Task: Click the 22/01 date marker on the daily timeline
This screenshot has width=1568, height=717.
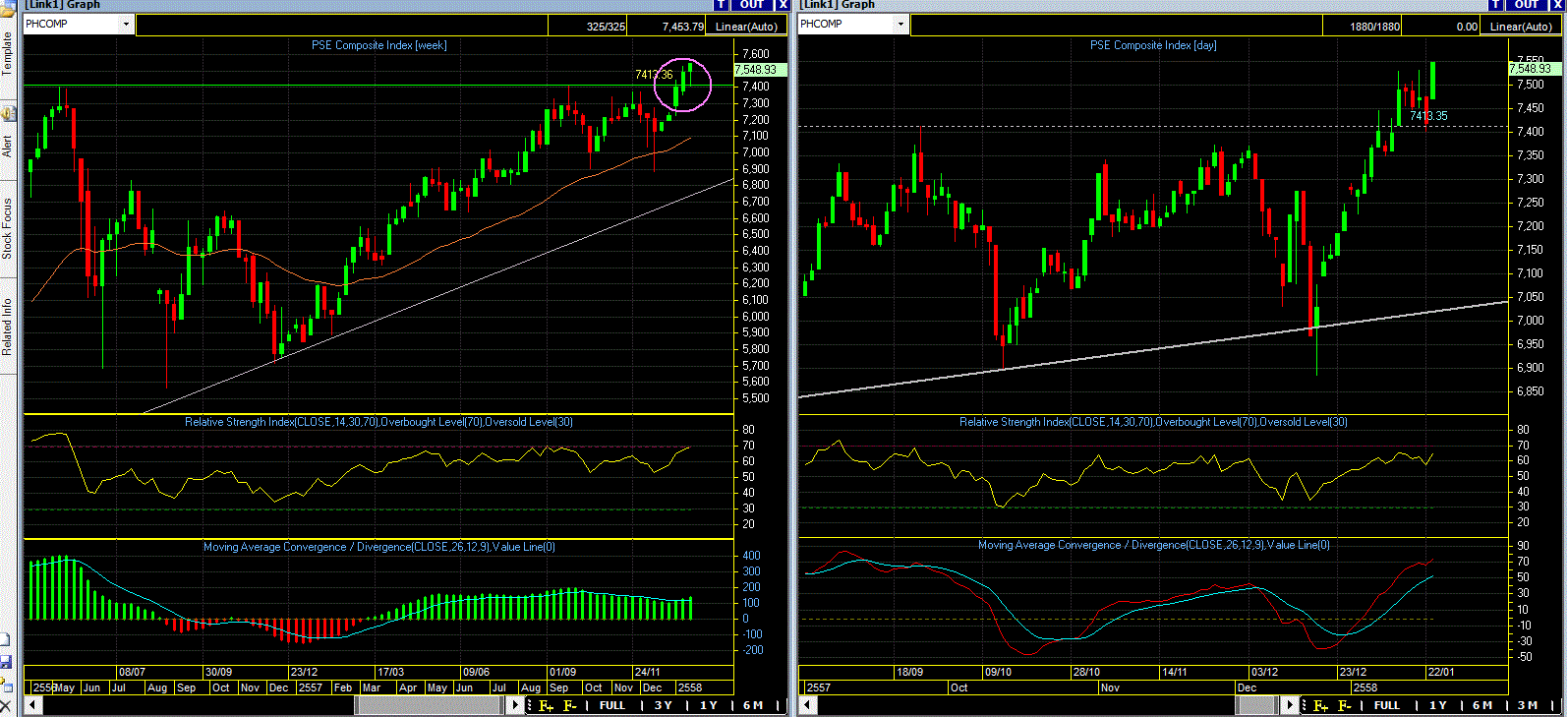Action: point(1441,673)
